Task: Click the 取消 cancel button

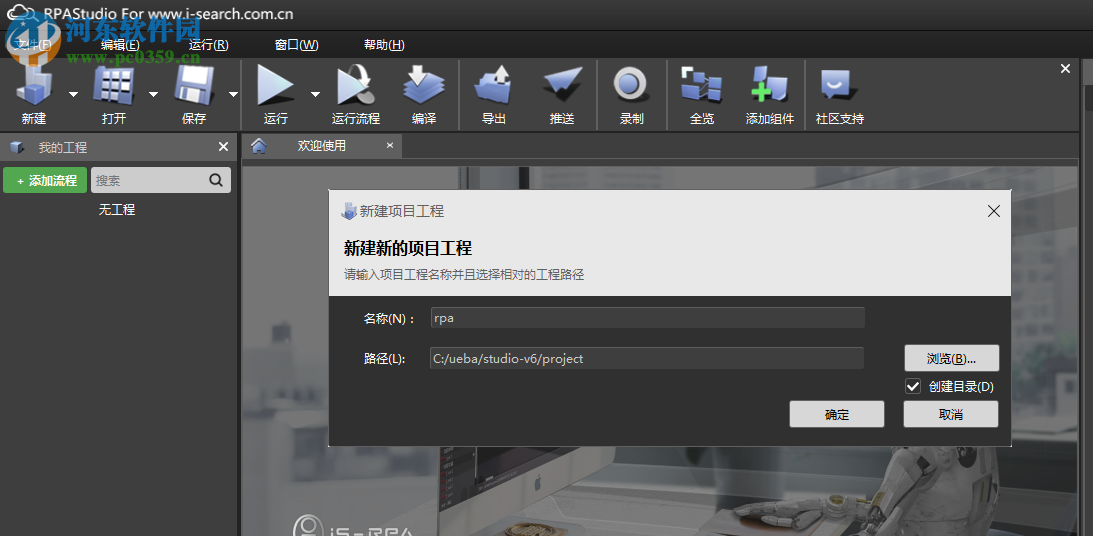Action: 951,414
